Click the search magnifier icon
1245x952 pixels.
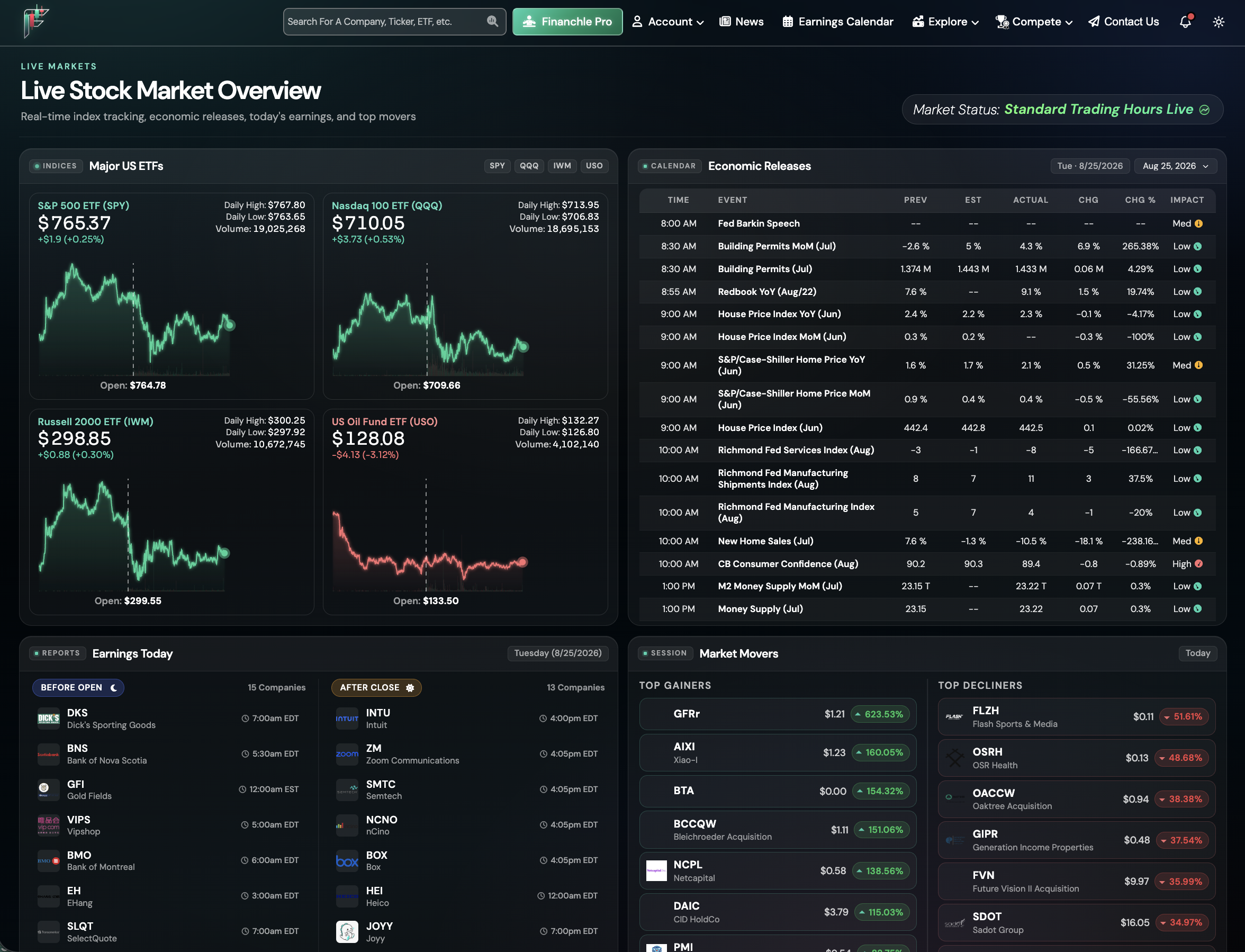pos(492,22)
